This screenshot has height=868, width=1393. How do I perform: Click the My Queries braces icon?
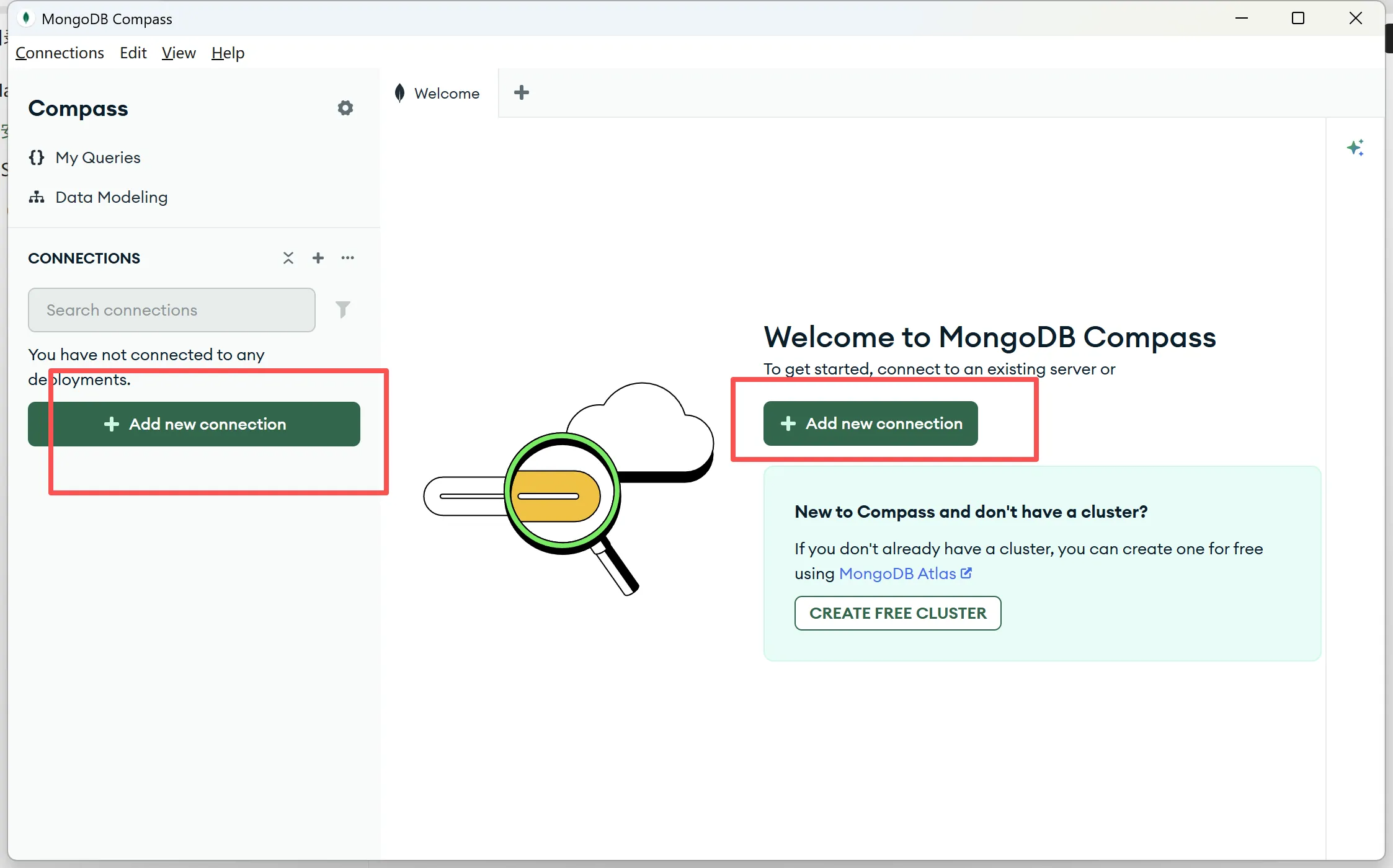[37, 157]
